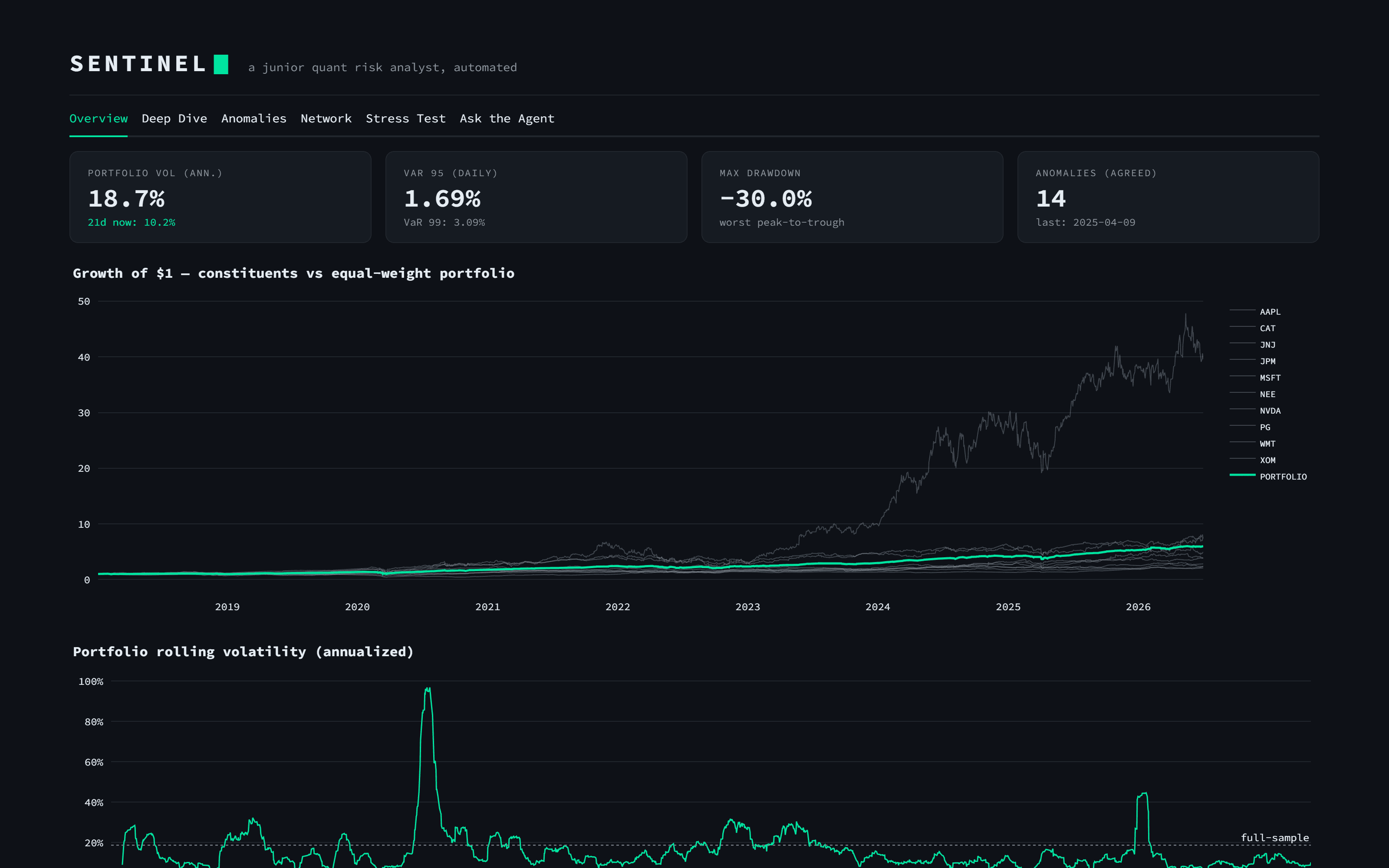This screenshot has height=868, width=1389.
Task: Click the 2020 x-axis label
Action: point(357,607)
